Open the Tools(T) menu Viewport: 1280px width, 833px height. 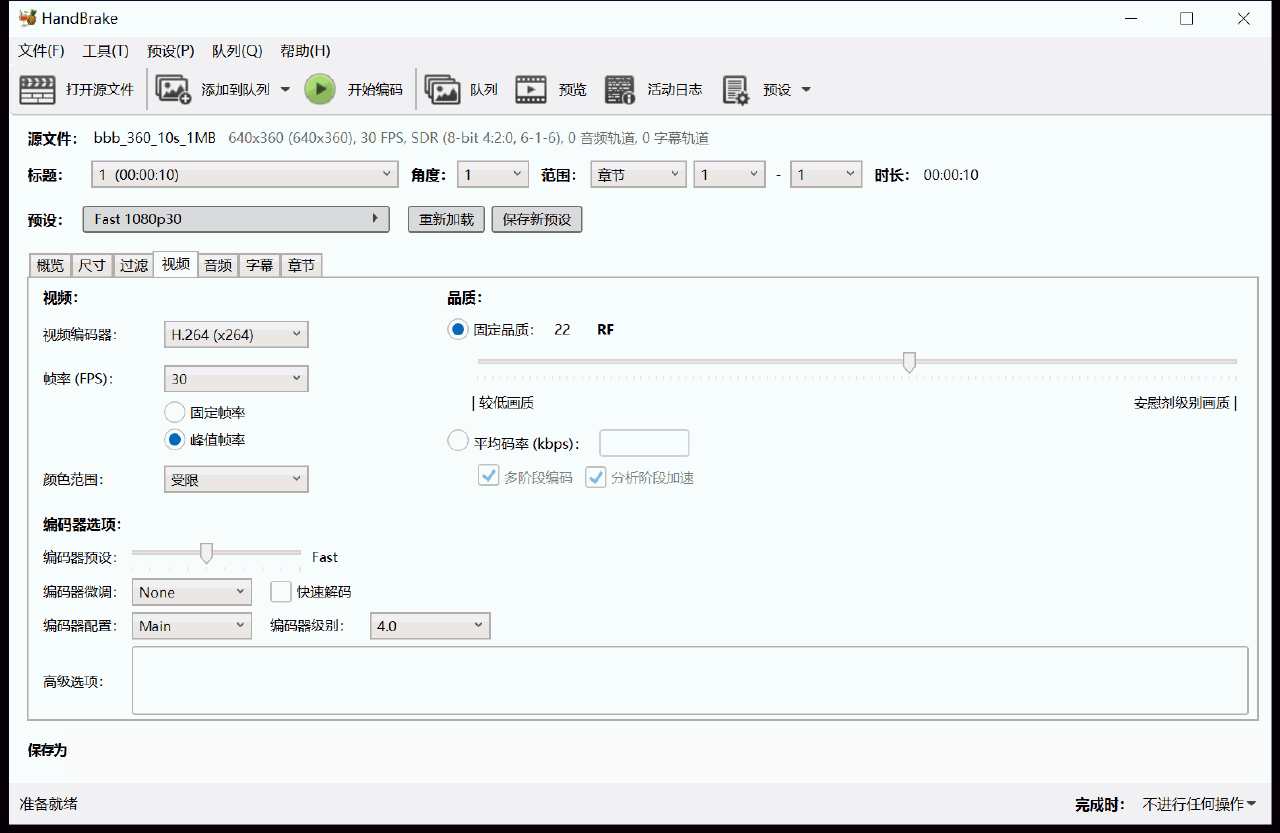point(105,51)
